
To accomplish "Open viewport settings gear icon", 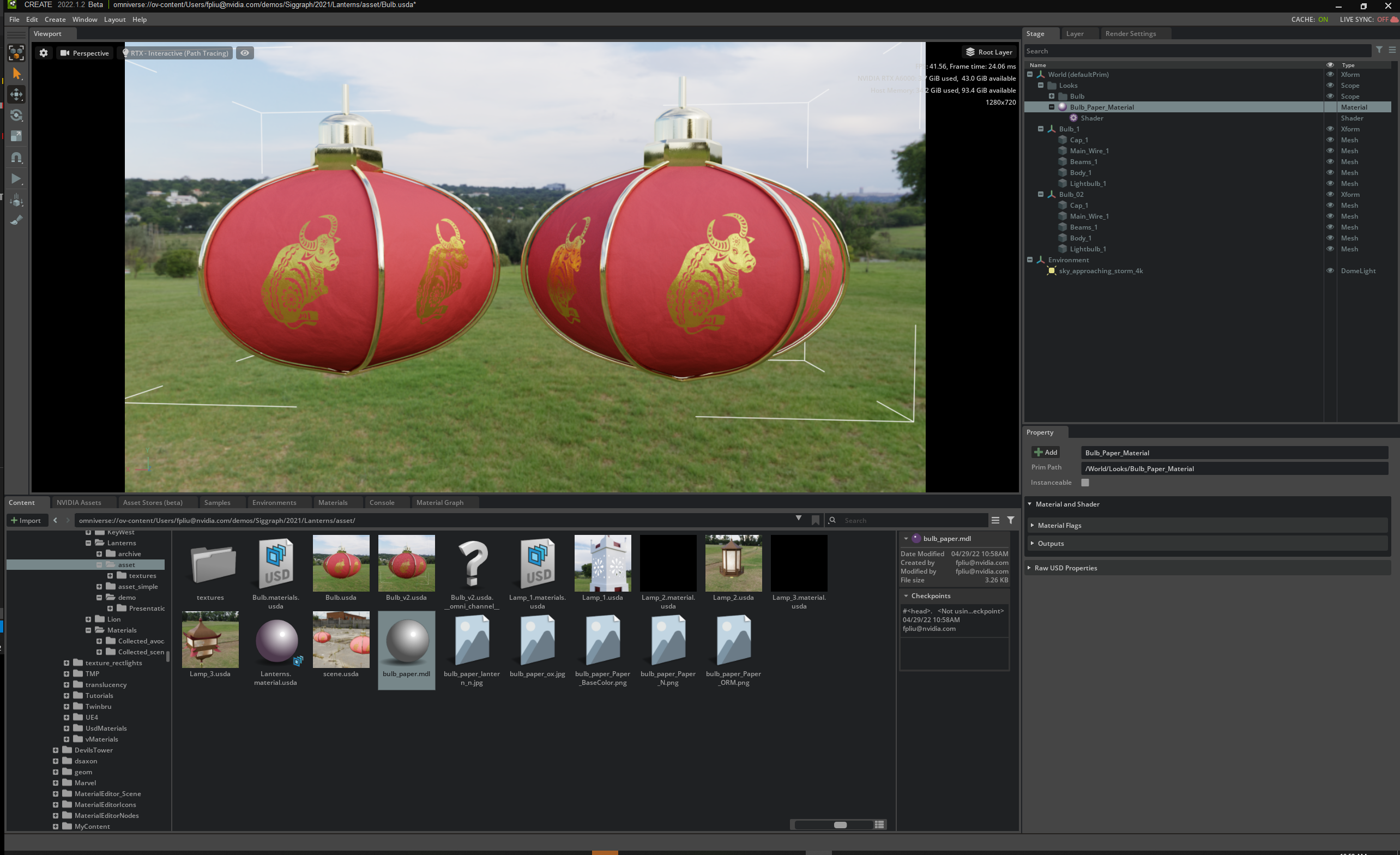I will pyautogui.click(x=43, y=53).
